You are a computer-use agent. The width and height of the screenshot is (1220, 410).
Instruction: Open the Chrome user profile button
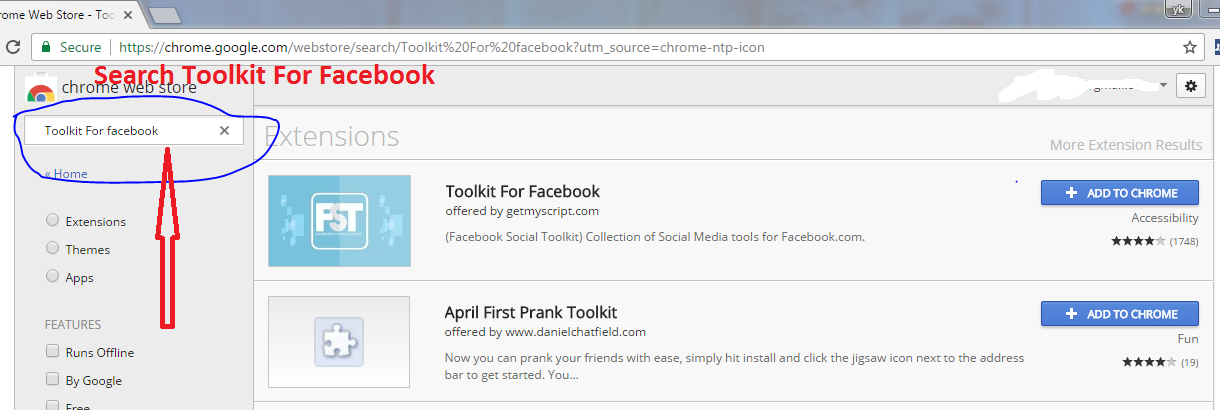click(1180, 8)
